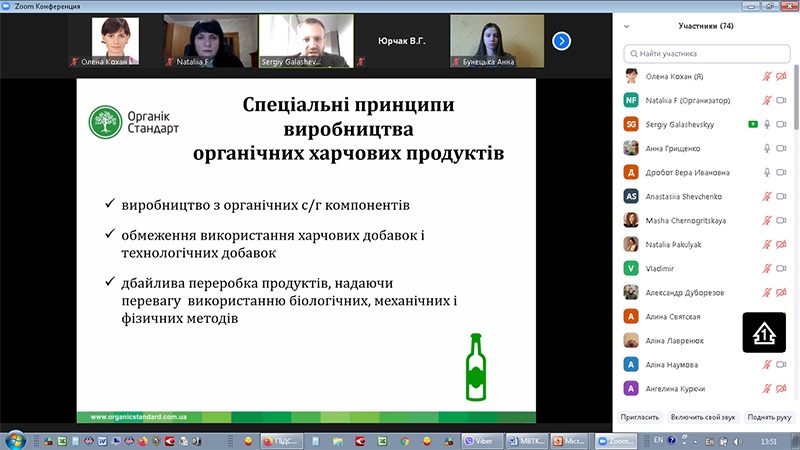Click the 13:51 taskbar clock
The width and height of the screenshot is (800, 450).
[768, 441]
